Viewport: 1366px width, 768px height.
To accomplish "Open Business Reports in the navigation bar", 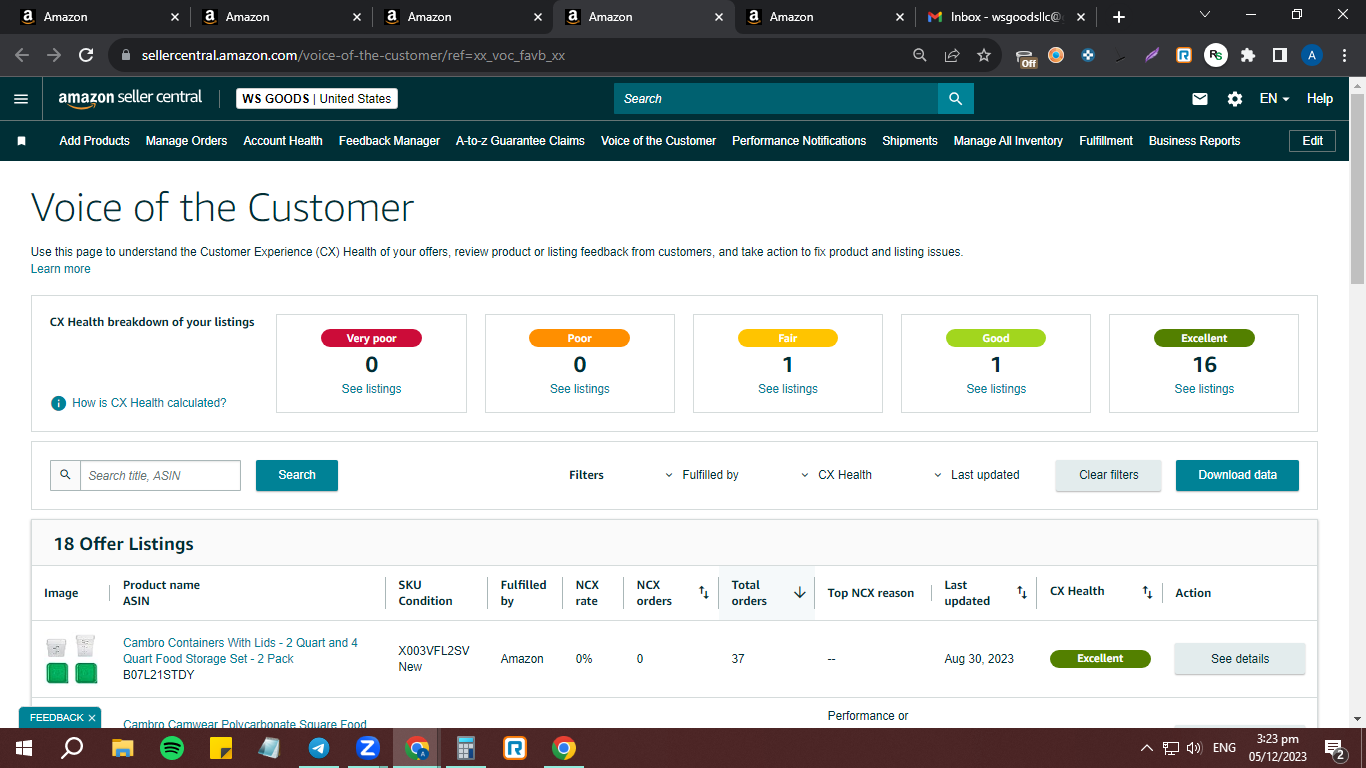I will 1194,141.
